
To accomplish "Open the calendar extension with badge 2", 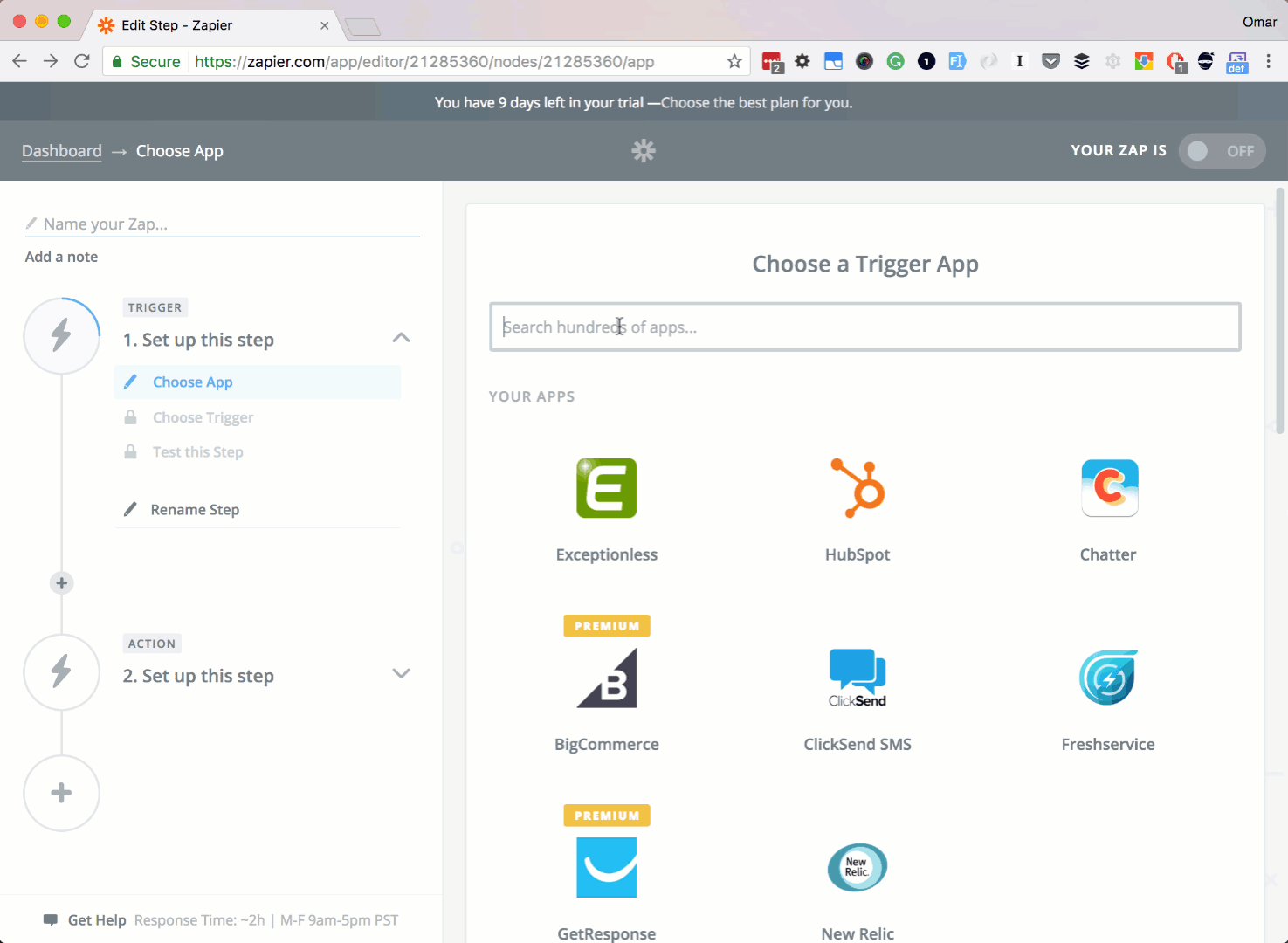I will click(x=772, y=62).
